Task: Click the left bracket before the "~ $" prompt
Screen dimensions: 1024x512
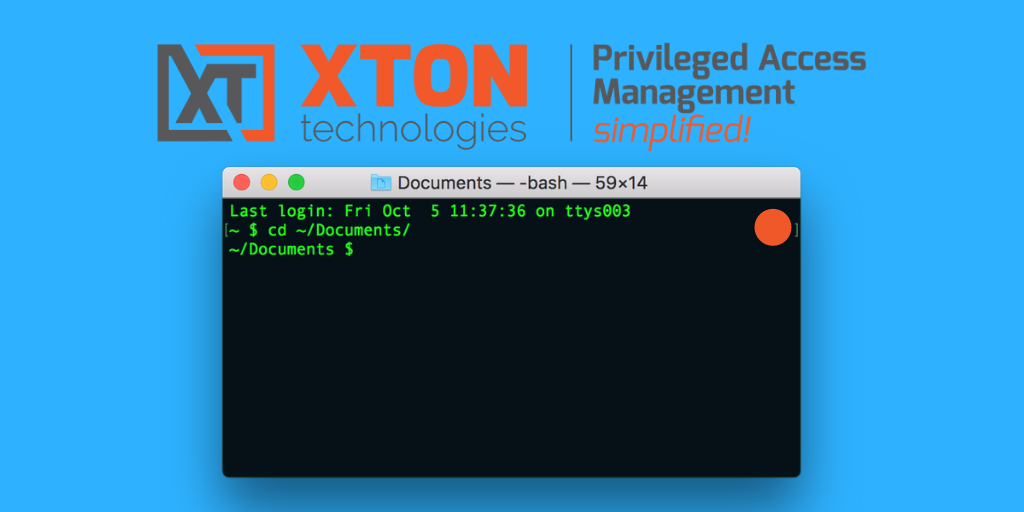Action: (227, 230)
